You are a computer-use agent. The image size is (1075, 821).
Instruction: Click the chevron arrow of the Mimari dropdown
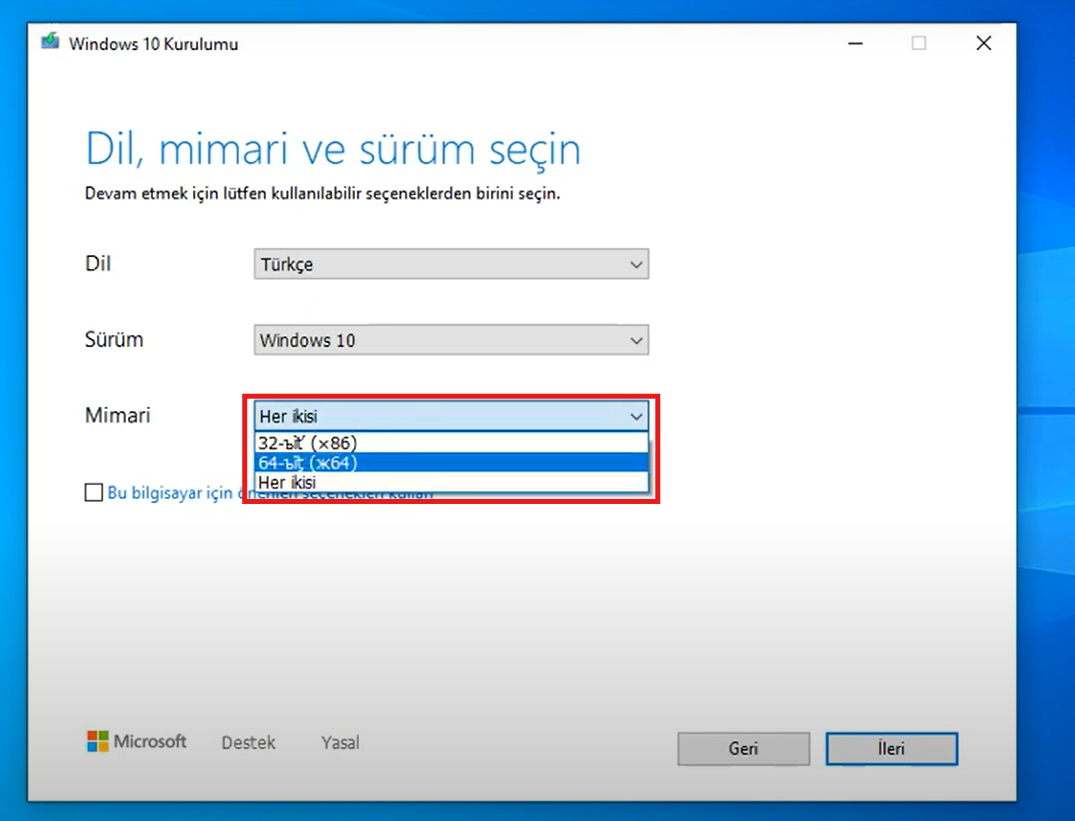(636, 417)
